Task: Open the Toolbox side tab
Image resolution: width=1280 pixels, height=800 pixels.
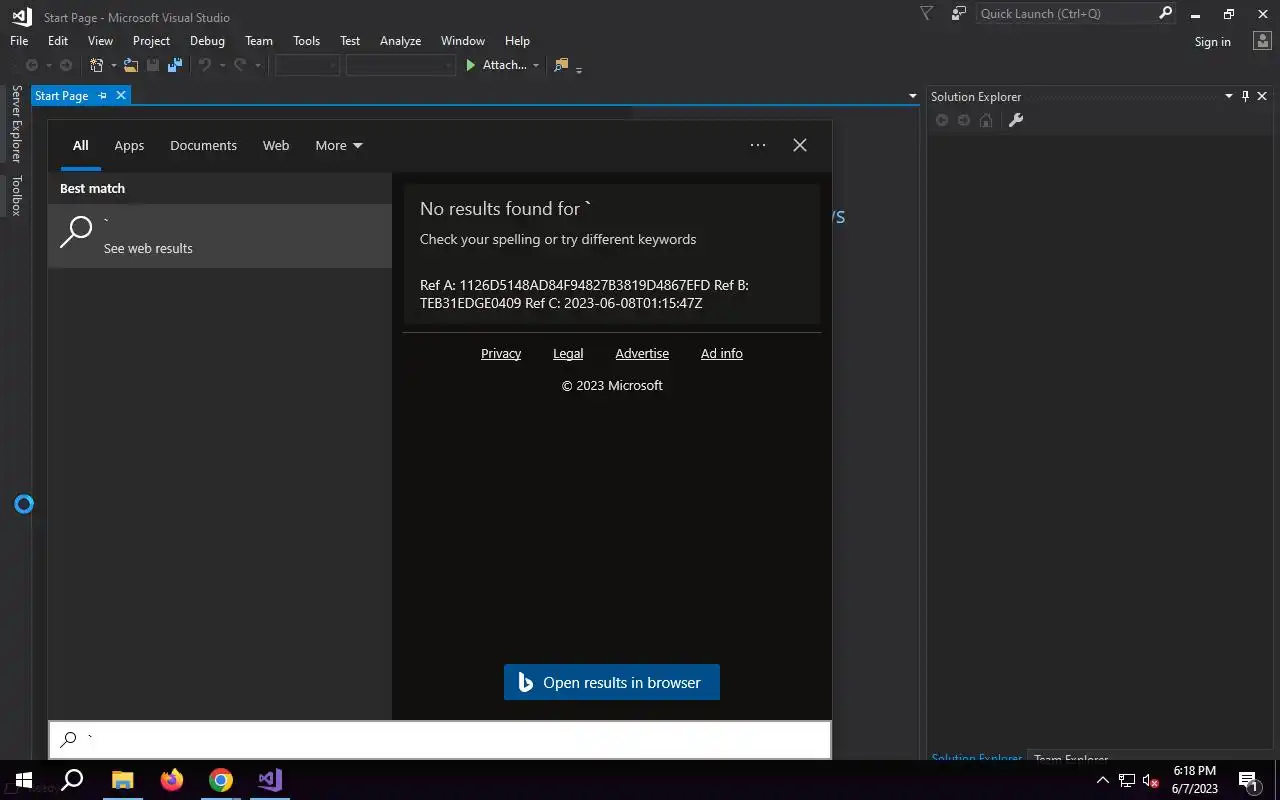Action: point(16,195)
